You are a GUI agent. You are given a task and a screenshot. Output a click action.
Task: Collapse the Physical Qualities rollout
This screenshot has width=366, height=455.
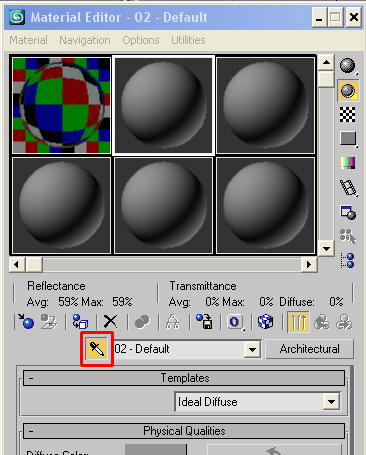[184, 431]
